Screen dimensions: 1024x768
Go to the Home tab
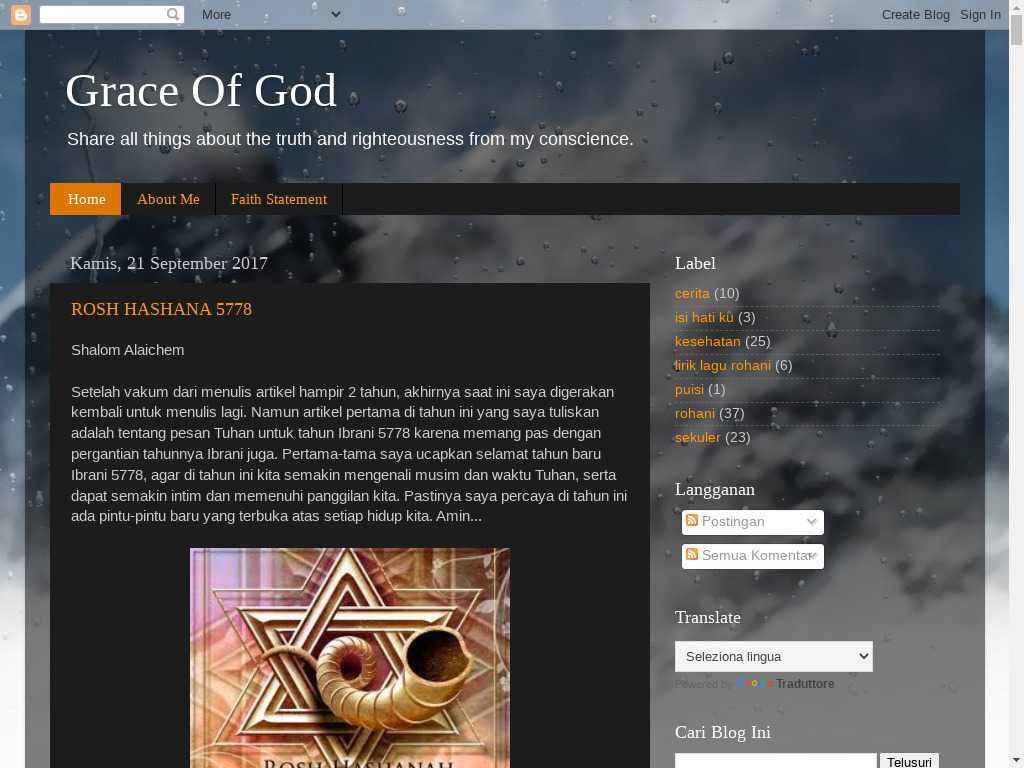[x=86, y=199]
